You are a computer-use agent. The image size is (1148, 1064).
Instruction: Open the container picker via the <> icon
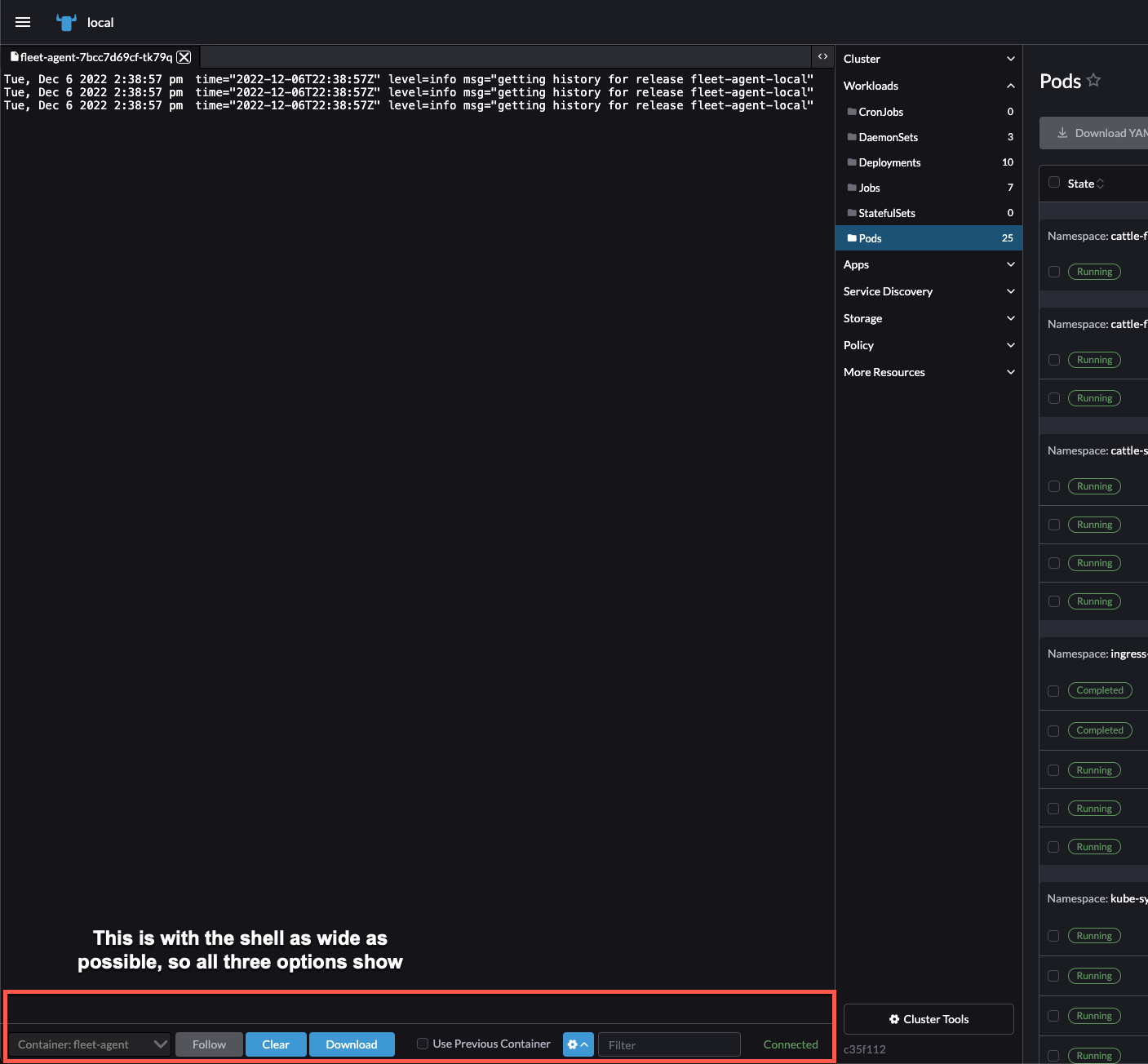pyautogui.click(x=822, y=55)
